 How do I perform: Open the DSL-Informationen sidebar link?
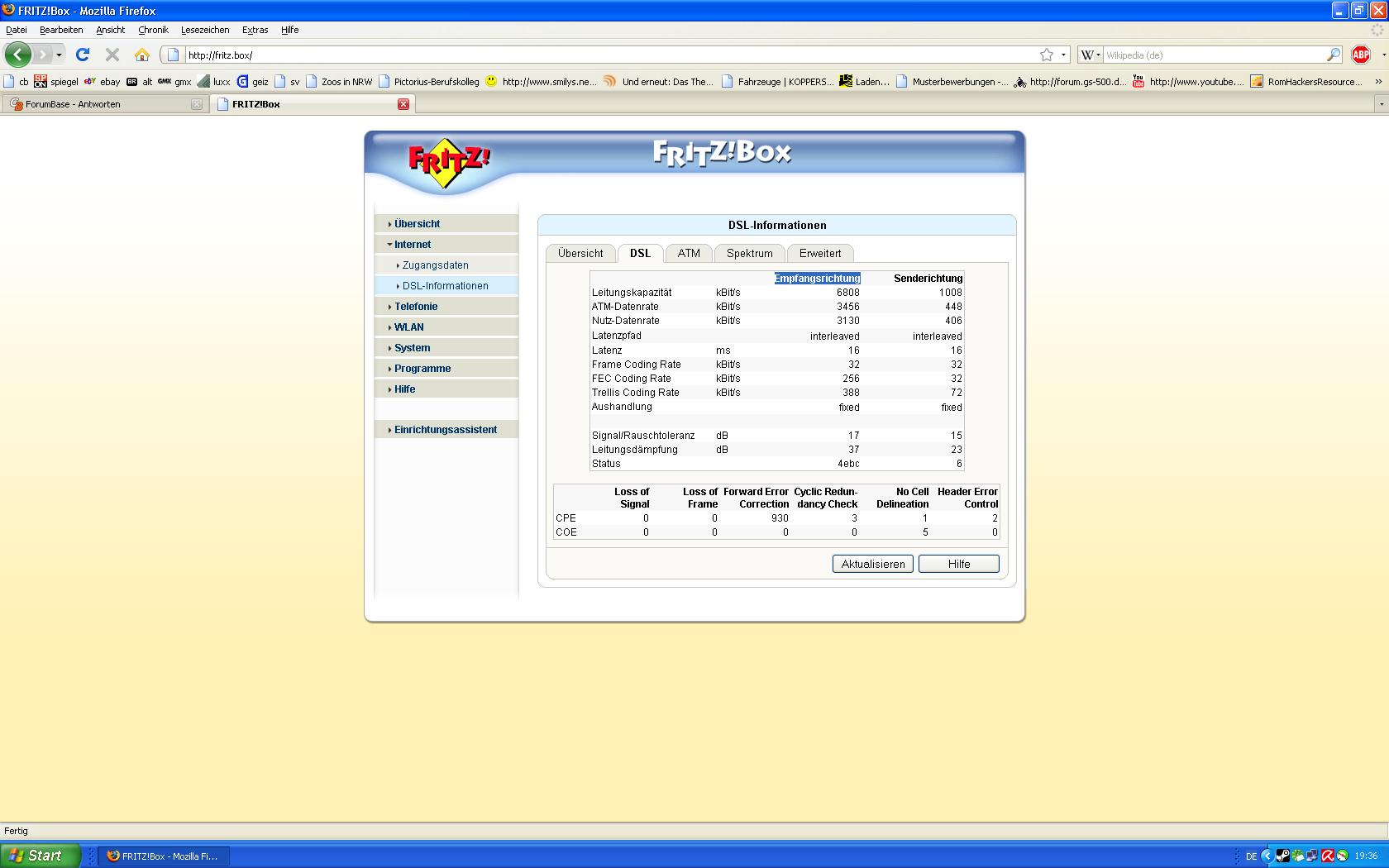click(x=446, y=286)
